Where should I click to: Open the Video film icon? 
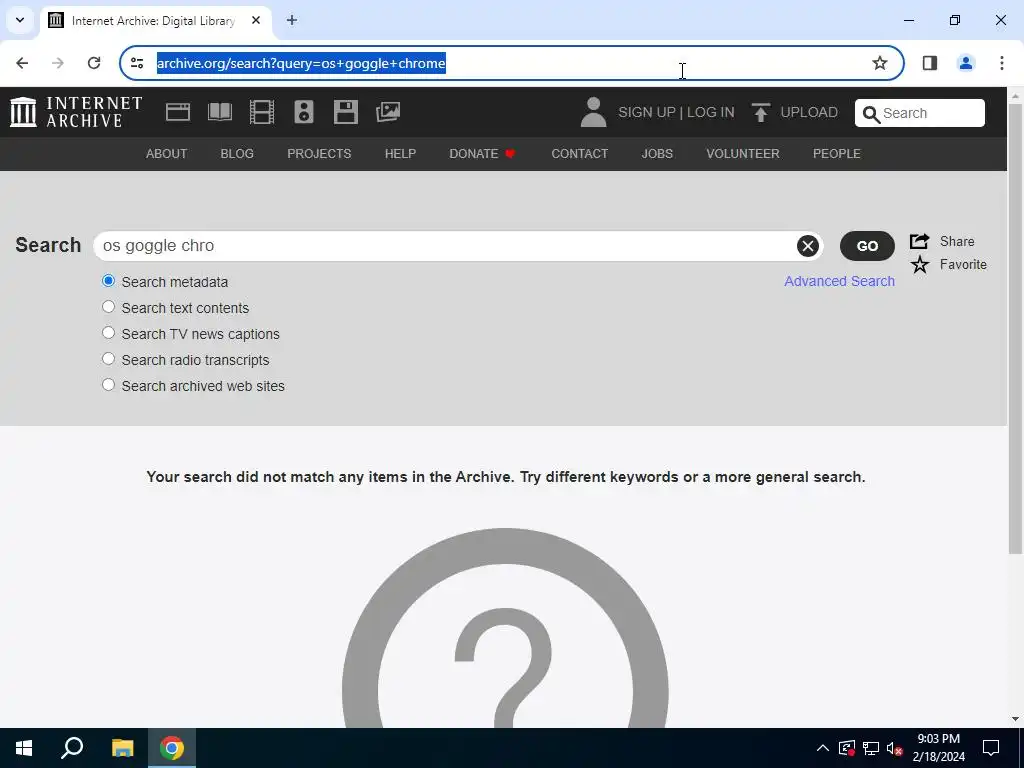(261, 112)
